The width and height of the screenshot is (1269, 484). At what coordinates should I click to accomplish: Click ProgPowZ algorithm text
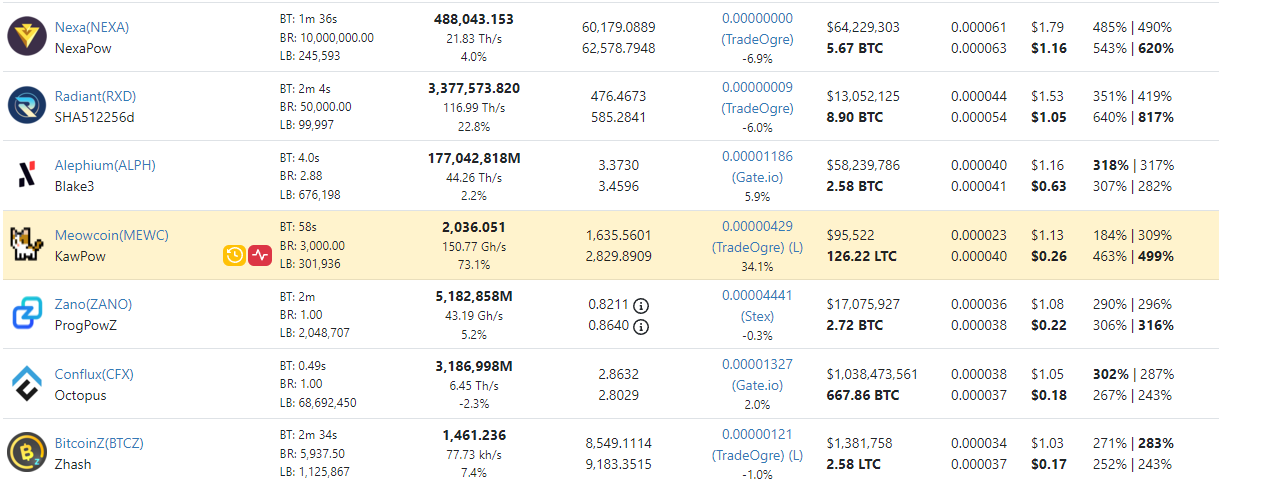pos(86,325)
